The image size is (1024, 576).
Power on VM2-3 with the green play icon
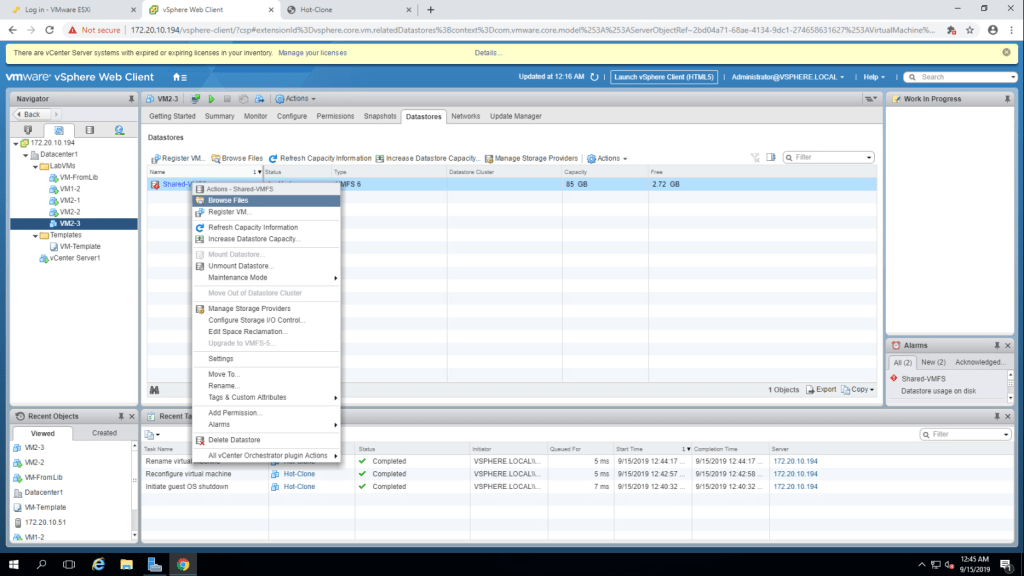click(211, 99)
